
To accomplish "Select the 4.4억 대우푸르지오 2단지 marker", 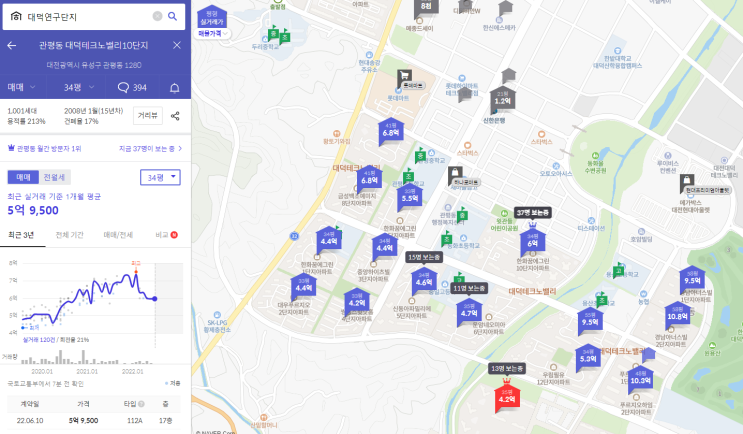I will pos(304,286).
